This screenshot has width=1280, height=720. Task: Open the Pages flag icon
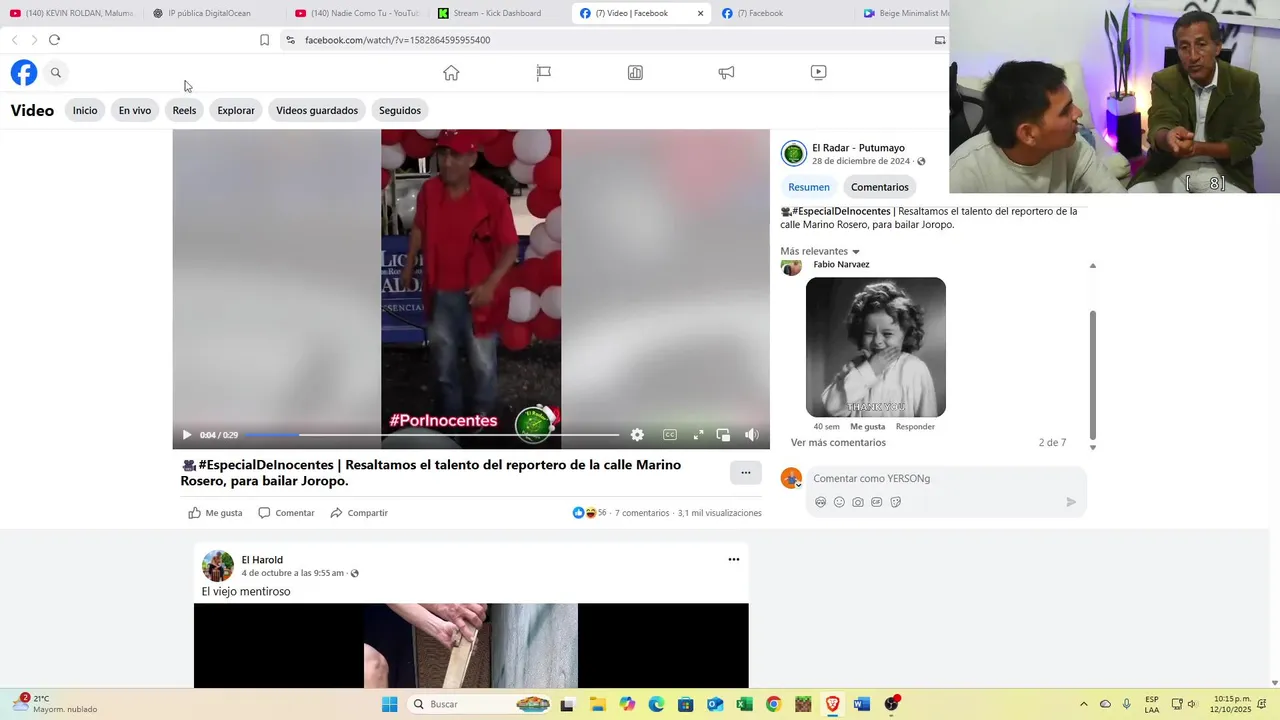pyautogui.click(x=543, y=73)
